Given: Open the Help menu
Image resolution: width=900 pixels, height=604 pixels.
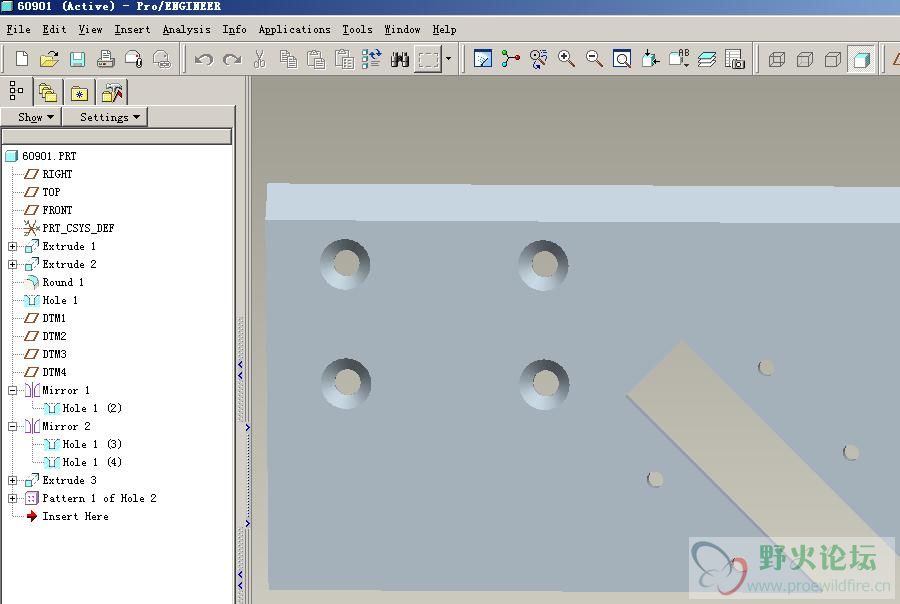Looking at the screenshot, I should click(444, 29).
